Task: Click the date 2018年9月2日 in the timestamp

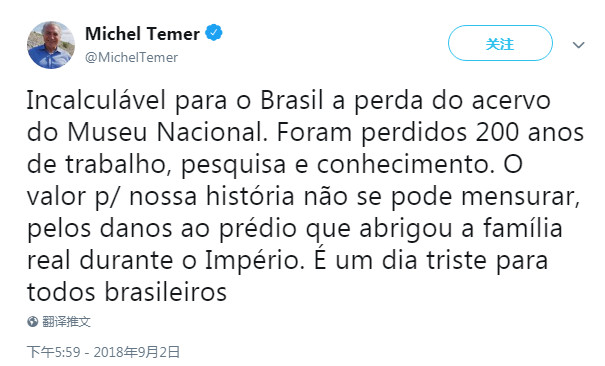Action: (x=137, y=352)
